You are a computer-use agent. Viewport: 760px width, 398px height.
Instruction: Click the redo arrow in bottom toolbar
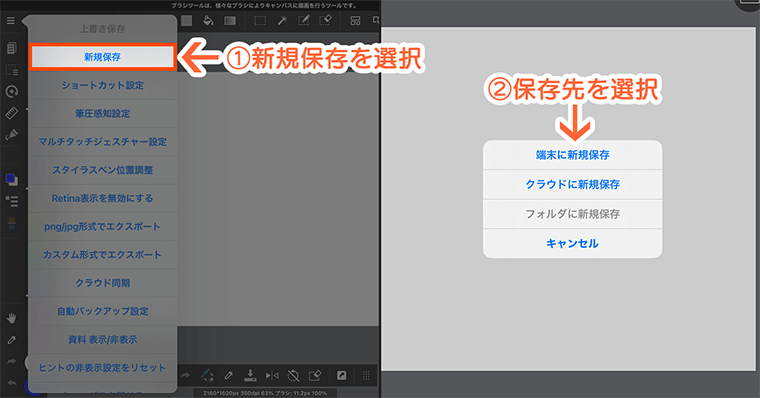pyautogui.click(x=185, y=375)
